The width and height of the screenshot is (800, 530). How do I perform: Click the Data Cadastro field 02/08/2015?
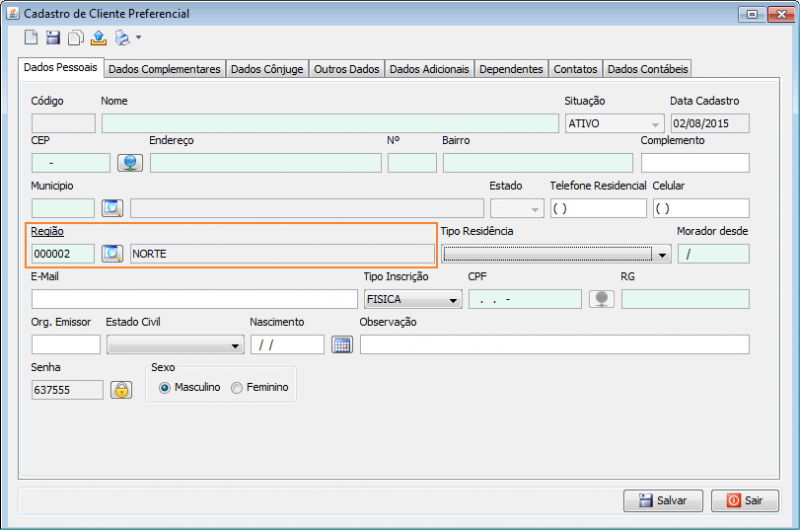tap(710, 123)
